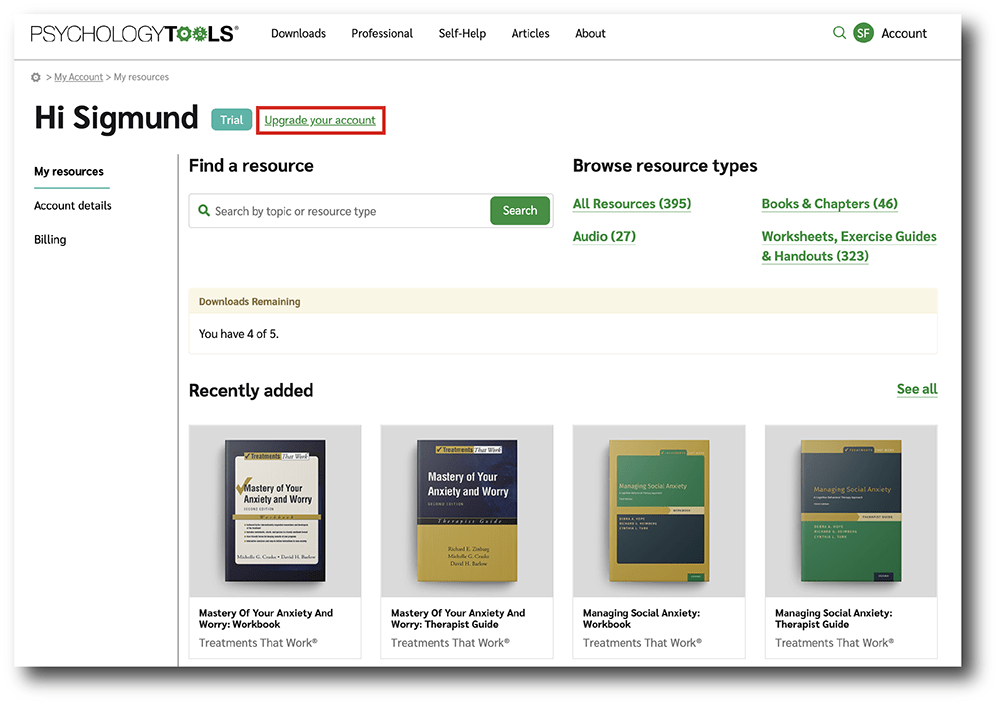Open the Downloads menu
This screenshot has height=705, width=1000.
[298, 33]
